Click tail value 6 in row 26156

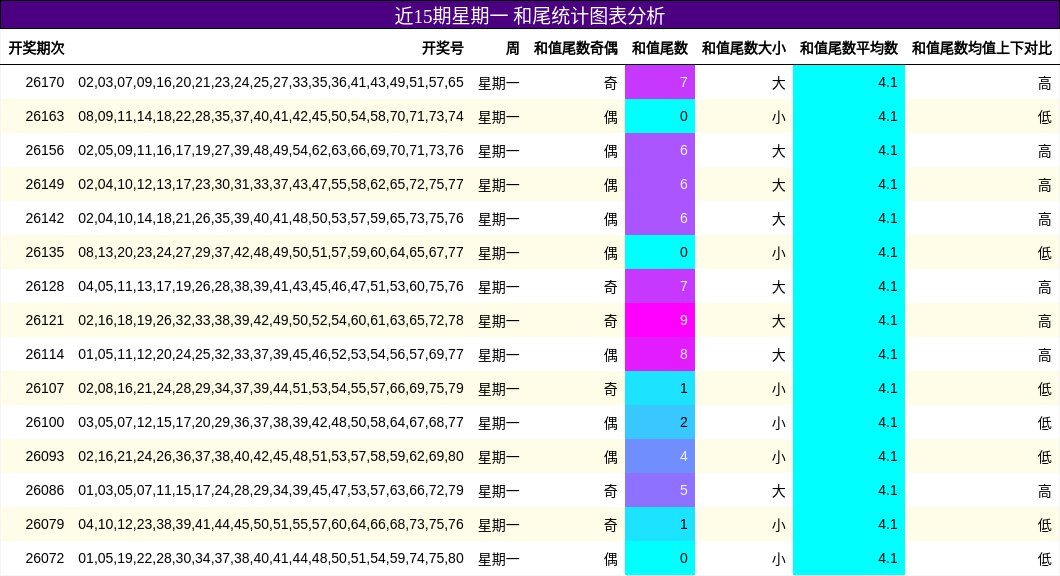pos(660,150)
